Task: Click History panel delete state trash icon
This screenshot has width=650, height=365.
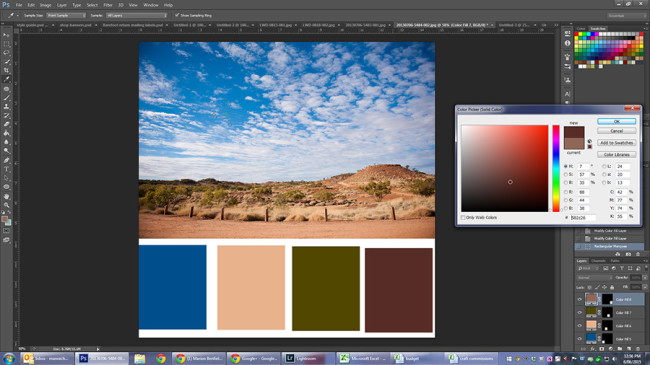Action: coord(638,254)
